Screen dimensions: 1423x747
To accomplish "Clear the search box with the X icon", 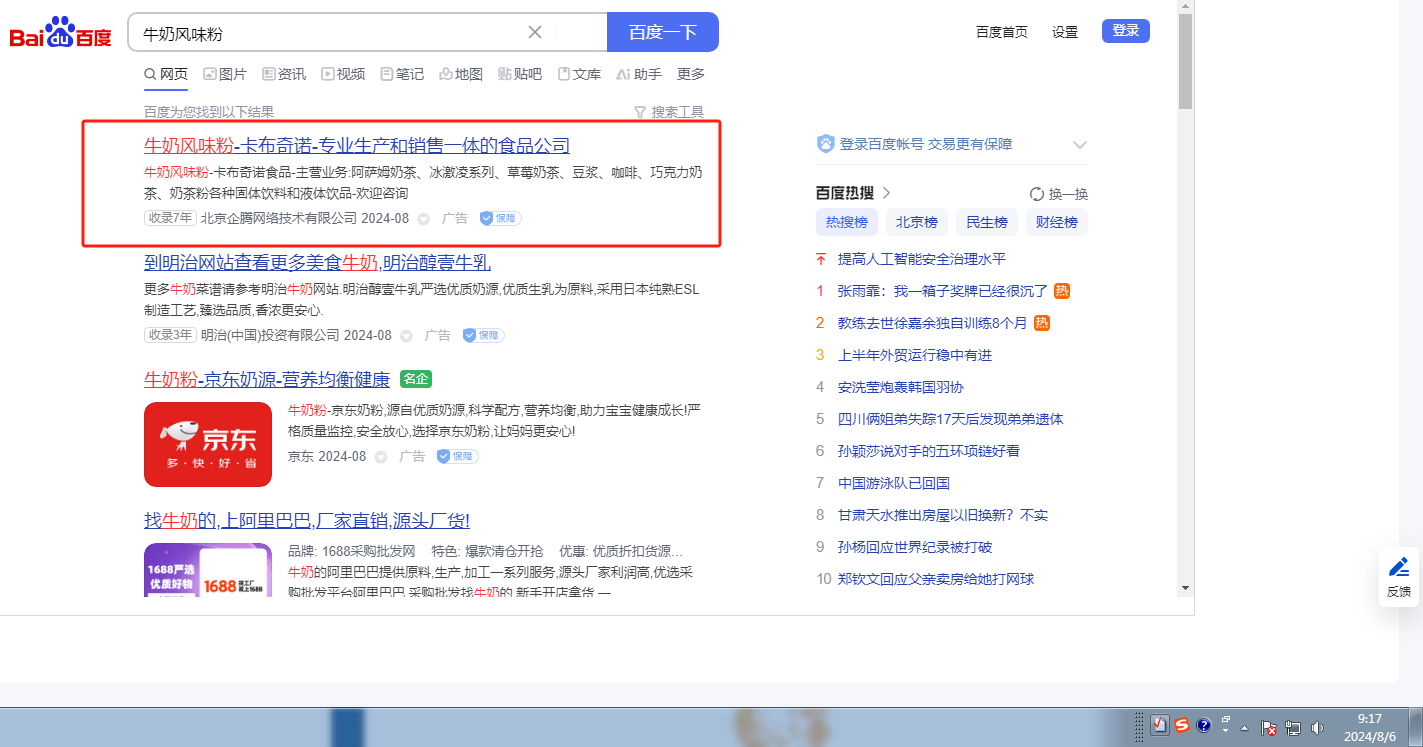I will (x=535, y=32).
